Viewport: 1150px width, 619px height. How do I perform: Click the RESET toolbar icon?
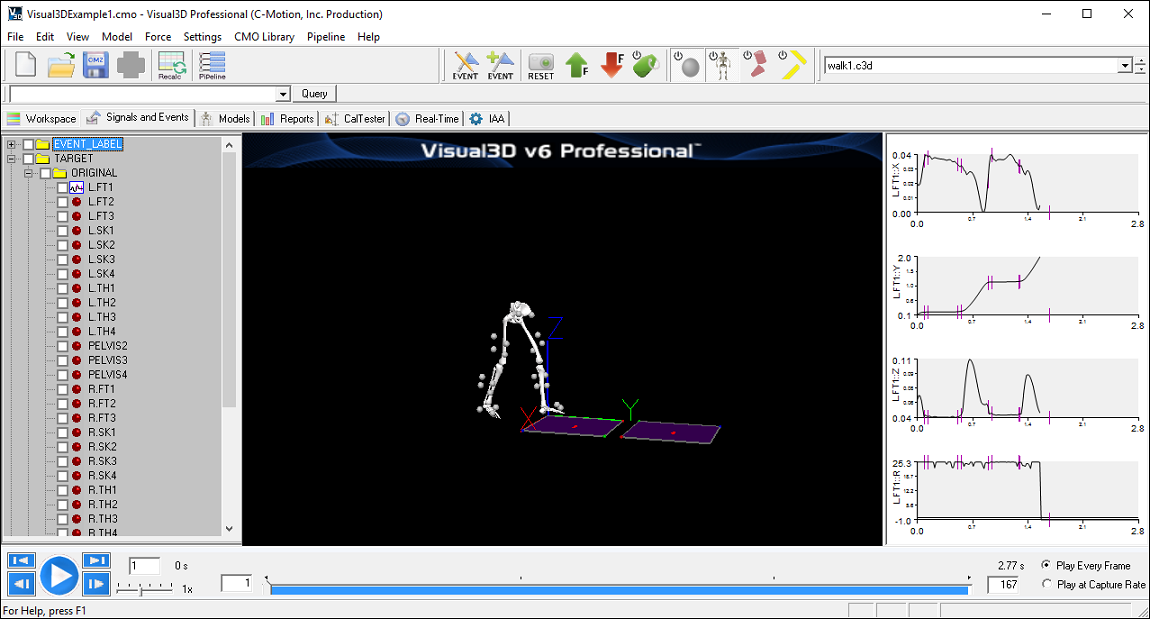tap(541, 65)
